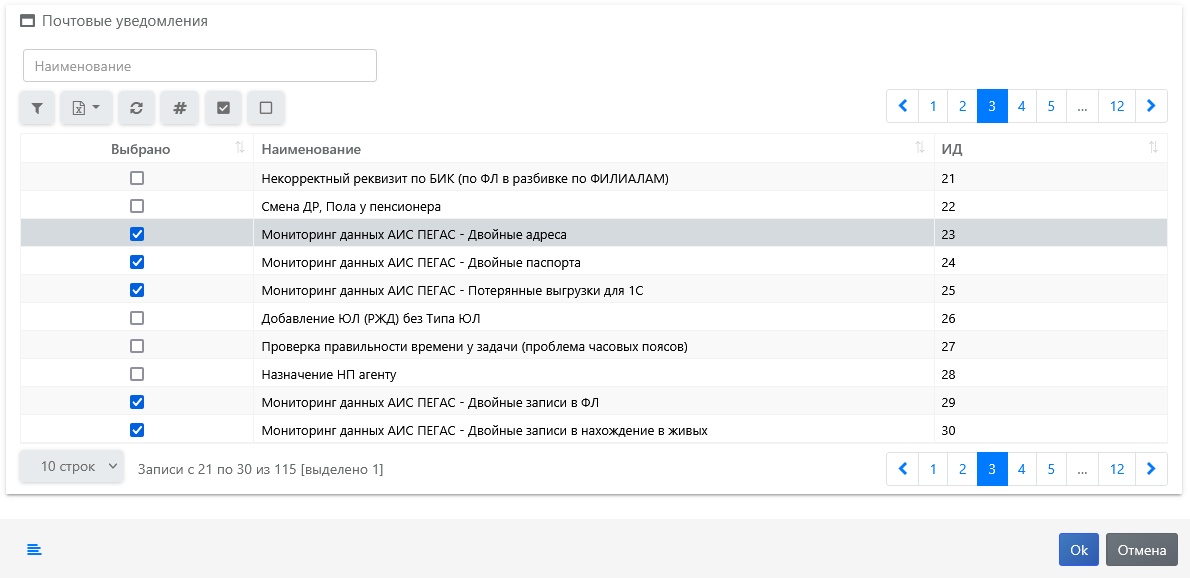1190x578 pixels.
Task: Deselect all rows via empty-square icon
Action: [x=265, y=107]
